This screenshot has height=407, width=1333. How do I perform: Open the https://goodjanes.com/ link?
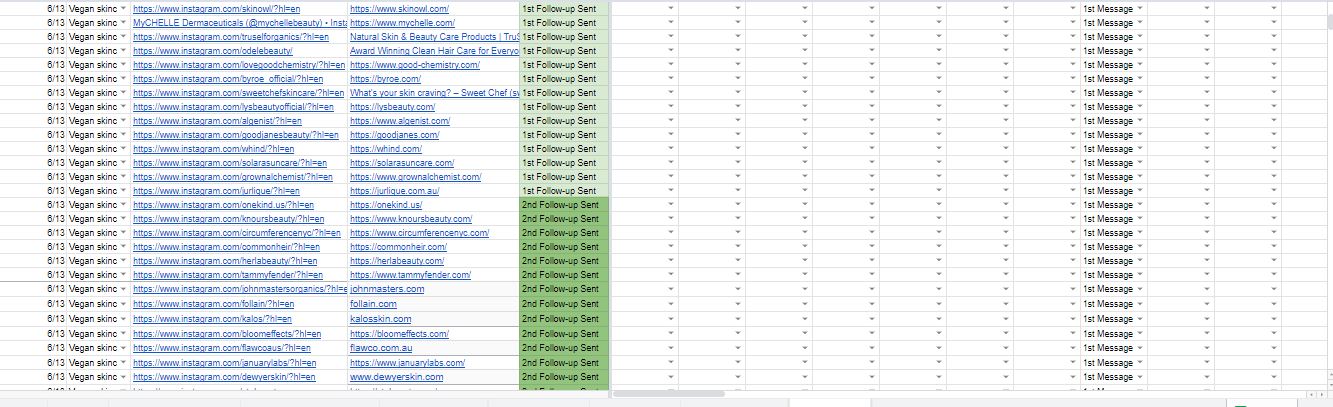tap(394, 134)
